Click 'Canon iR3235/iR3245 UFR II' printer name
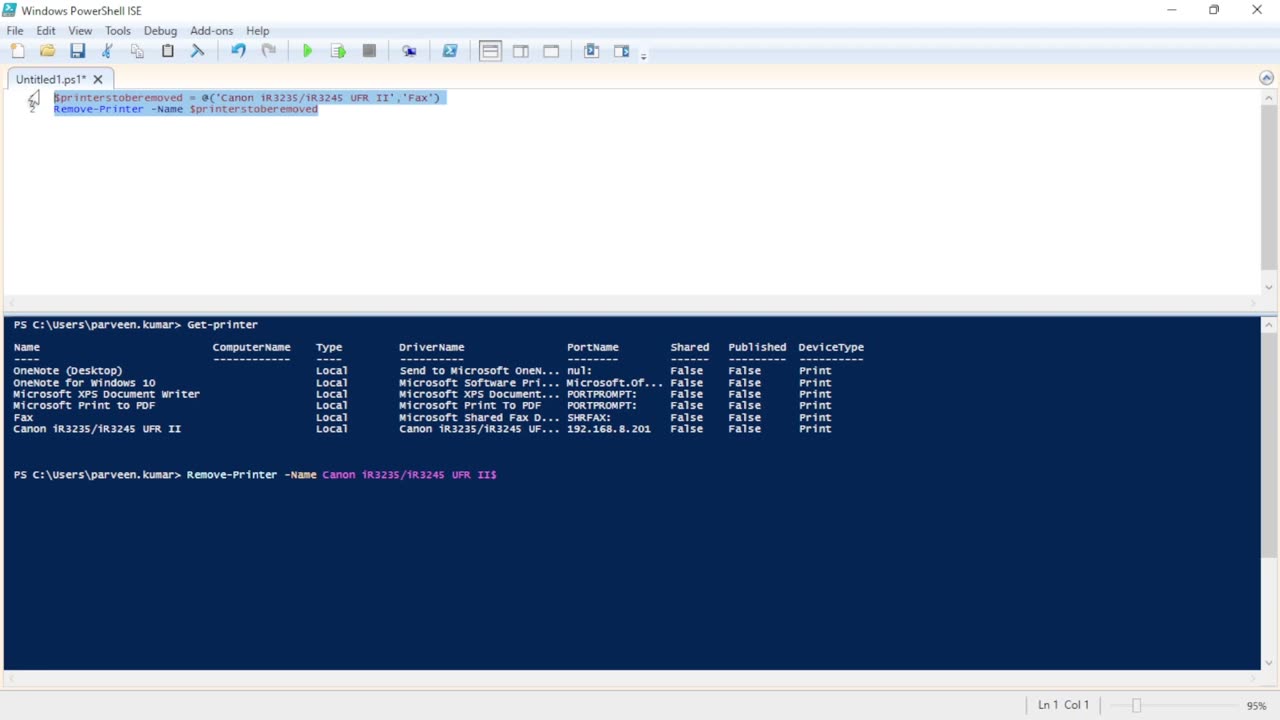The image size is (1280, 720). click(97, 428)
